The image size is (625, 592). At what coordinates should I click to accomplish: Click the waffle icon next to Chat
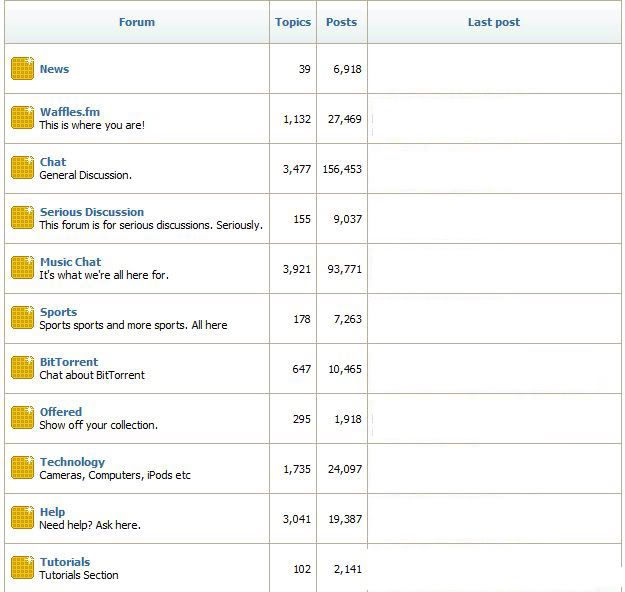tap(23, 168)
